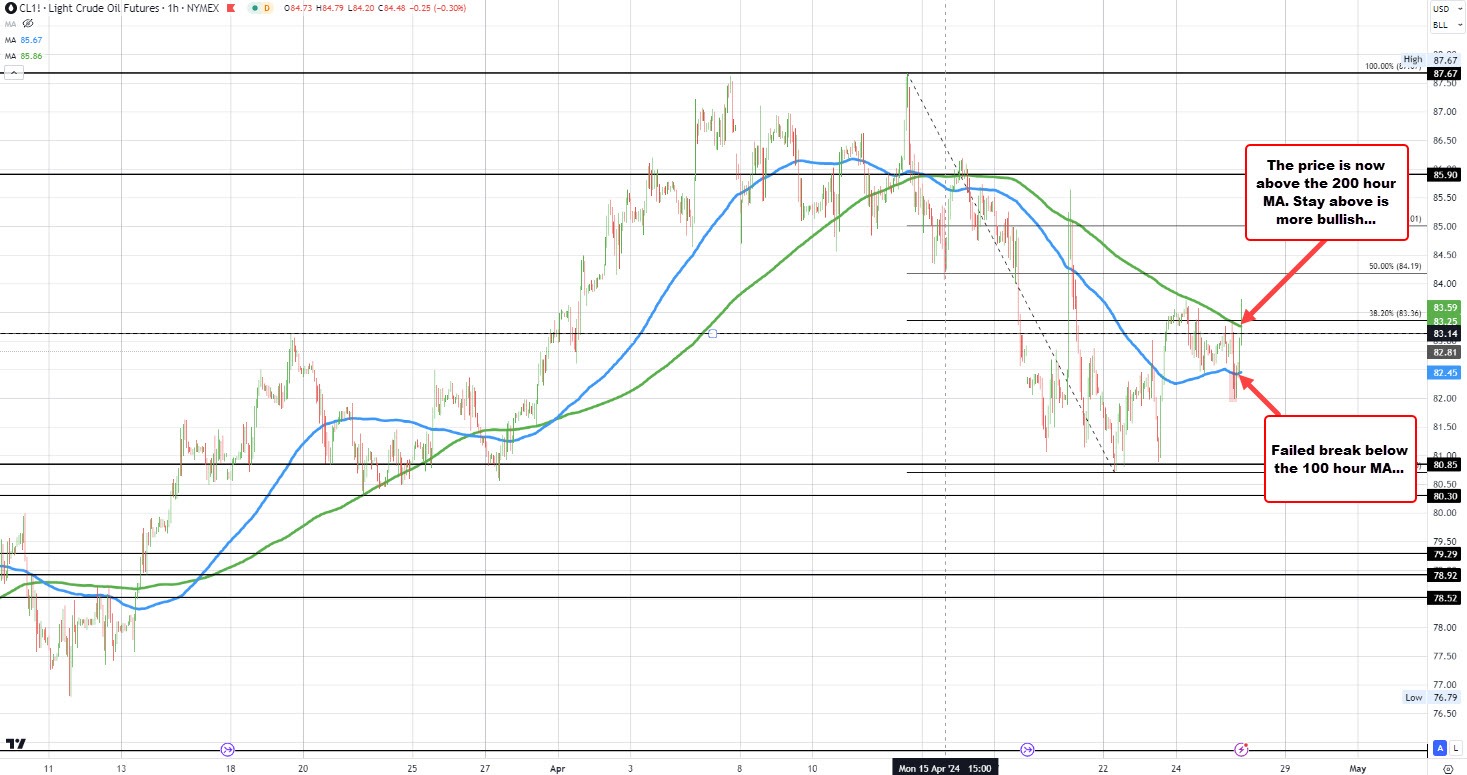Click the 78.92 horizontal line price label
Image resolution: width=1467 pixels, height=775 pixels.
tap(1444, 575)
